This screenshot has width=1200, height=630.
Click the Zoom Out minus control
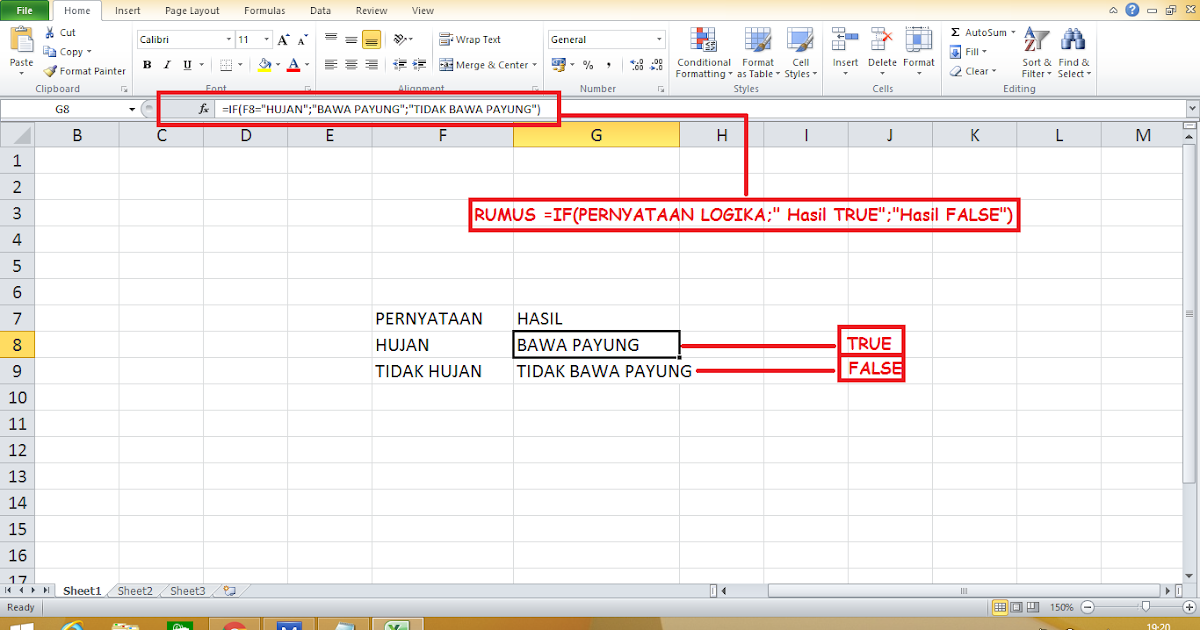click(1087, 607)
